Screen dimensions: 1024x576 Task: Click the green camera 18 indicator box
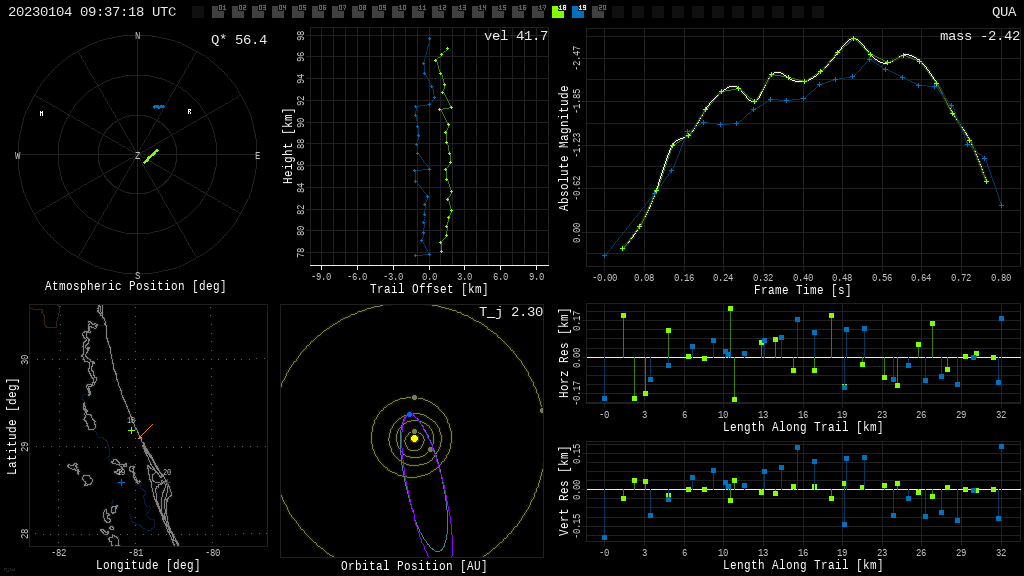(x=558, y=12)
